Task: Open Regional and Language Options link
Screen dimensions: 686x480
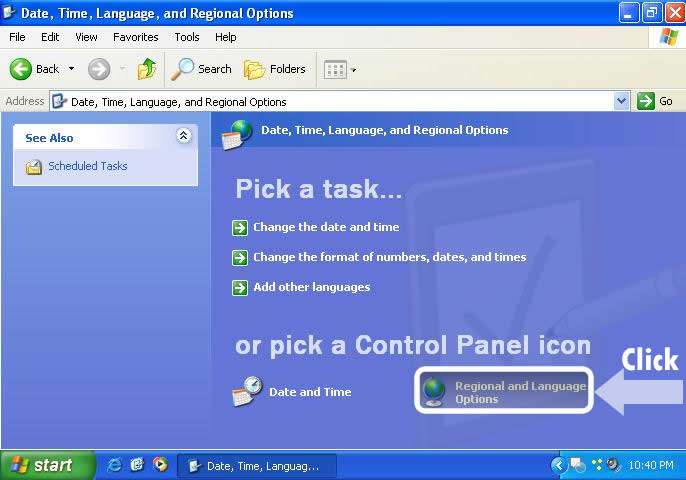Action: click(x=521, y=392)
